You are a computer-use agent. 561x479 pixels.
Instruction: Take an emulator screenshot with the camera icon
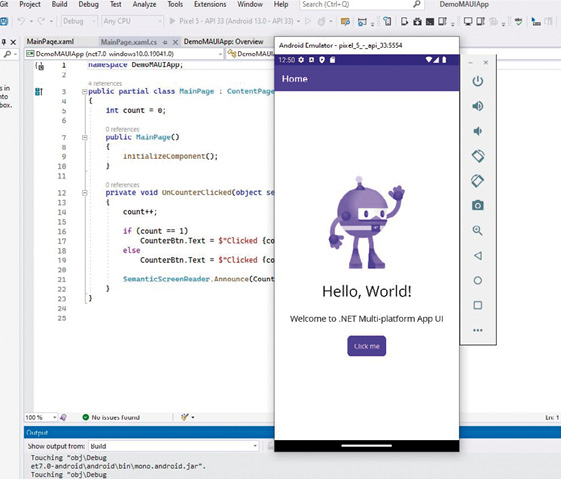point(478,205)
